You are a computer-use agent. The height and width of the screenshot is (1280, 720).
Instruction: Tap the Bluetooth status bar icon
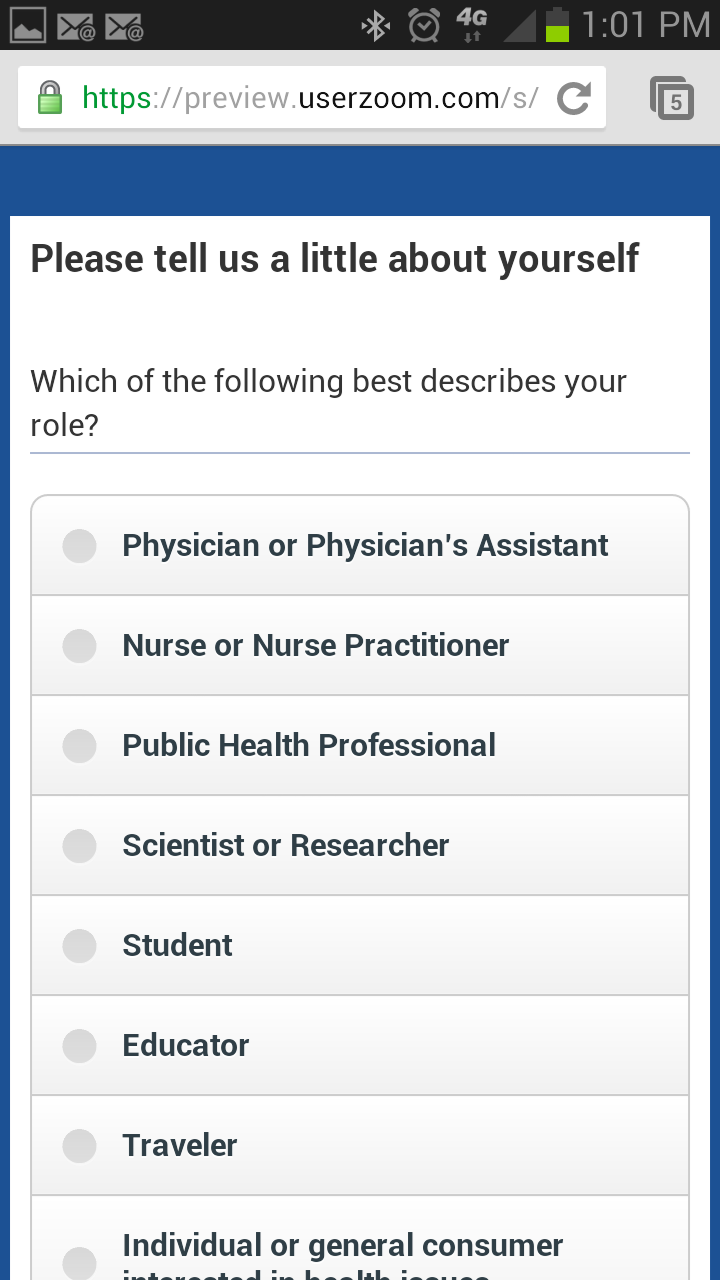point(376,24)
